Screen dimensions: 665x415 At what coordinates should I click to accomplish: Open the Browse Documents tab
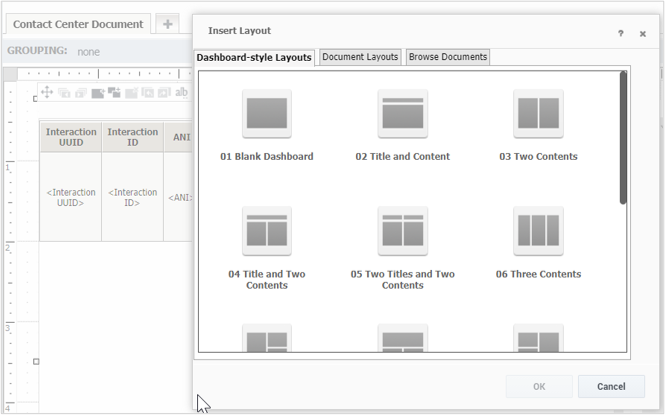(x=448, y=57)
